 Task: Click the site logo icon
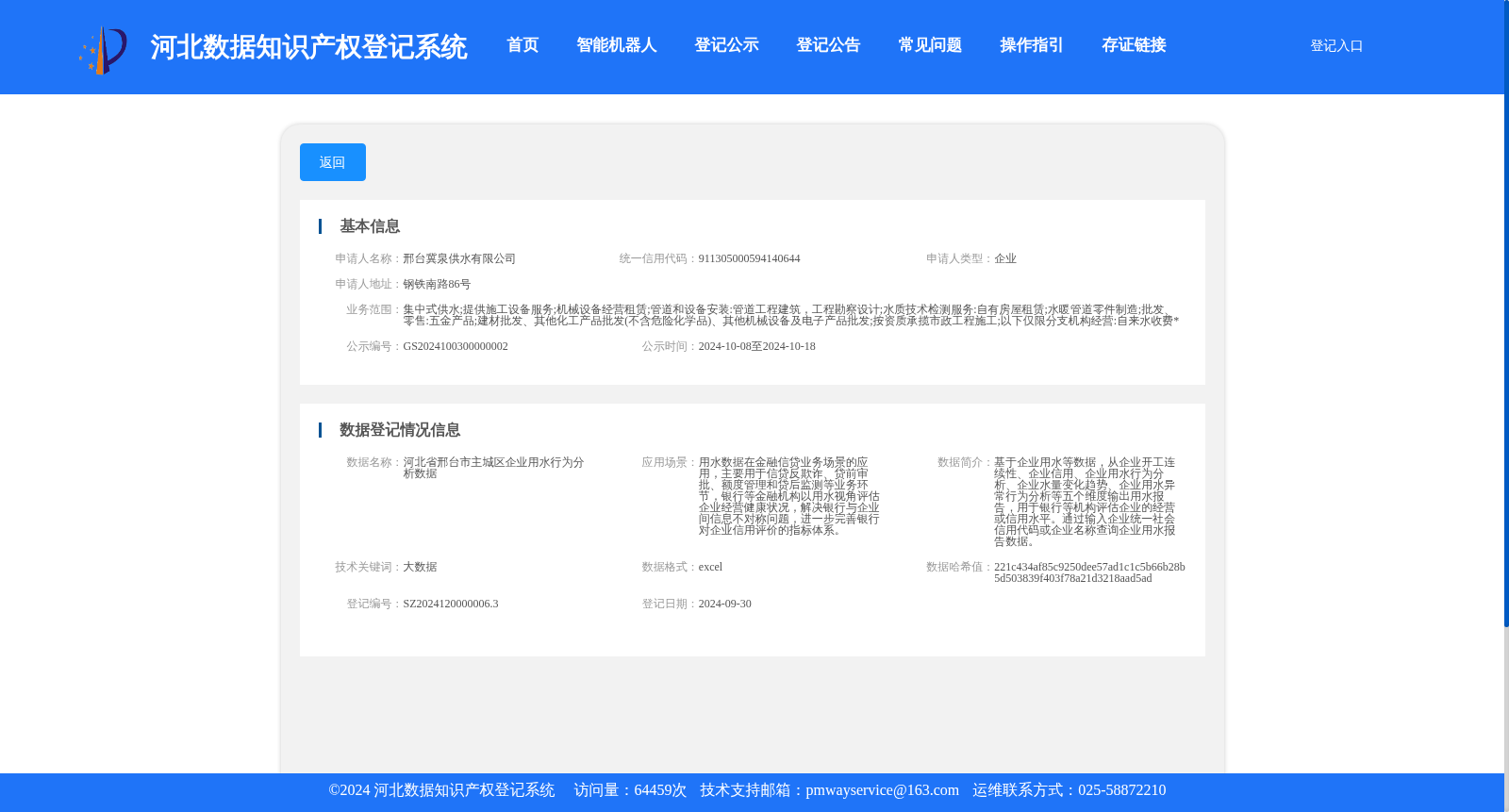pyautogui.click(x=103, y=50)
